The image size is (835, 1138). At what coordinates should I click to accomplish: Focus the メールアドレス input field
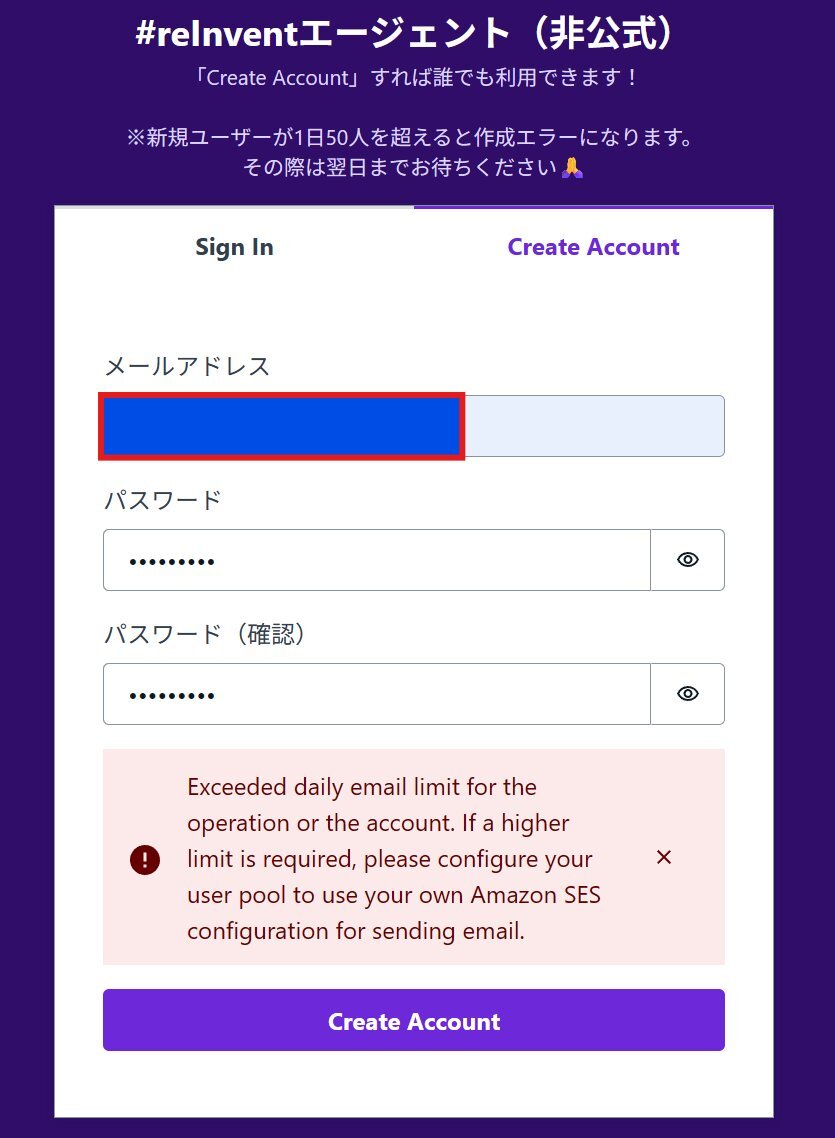[593, 426]
